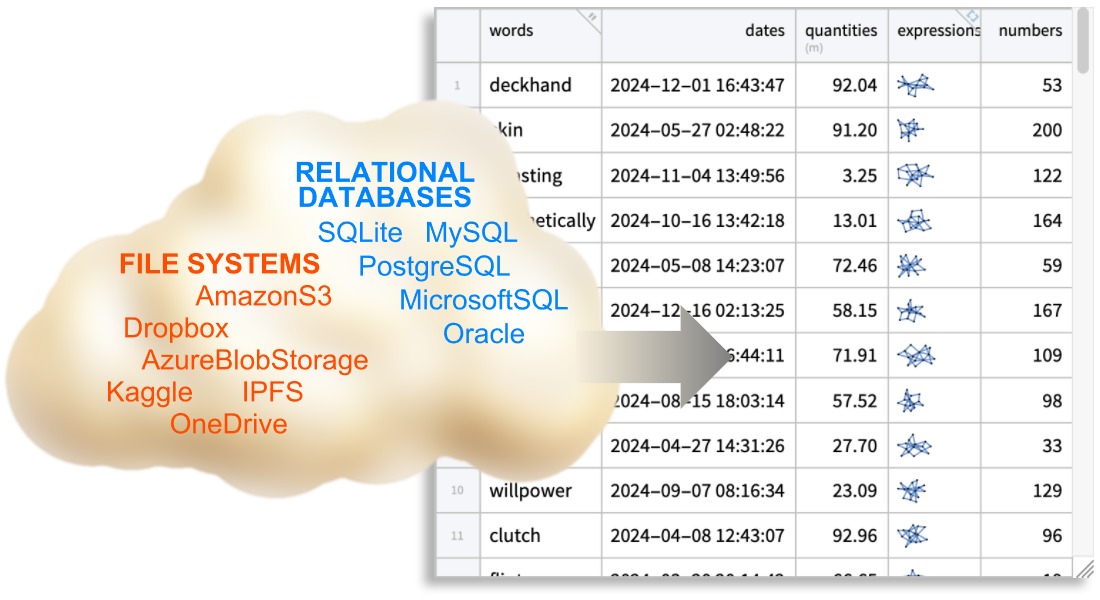This screenshot has width=1100, height=600.
Task: Select the numbers column header
Action: coord(1030,31)
